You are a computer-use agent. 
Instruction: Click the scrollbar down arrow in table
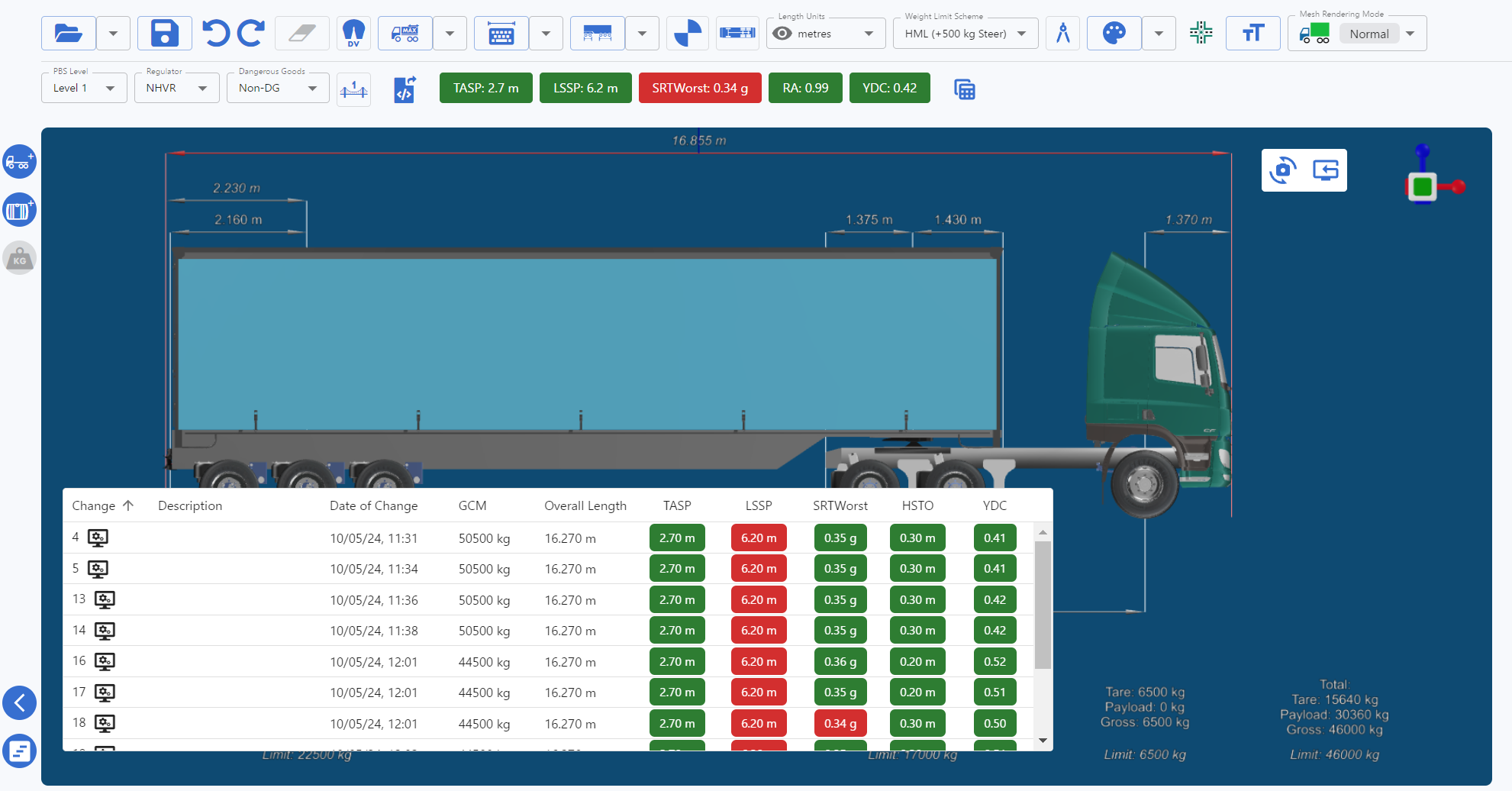coord(1043,741)
